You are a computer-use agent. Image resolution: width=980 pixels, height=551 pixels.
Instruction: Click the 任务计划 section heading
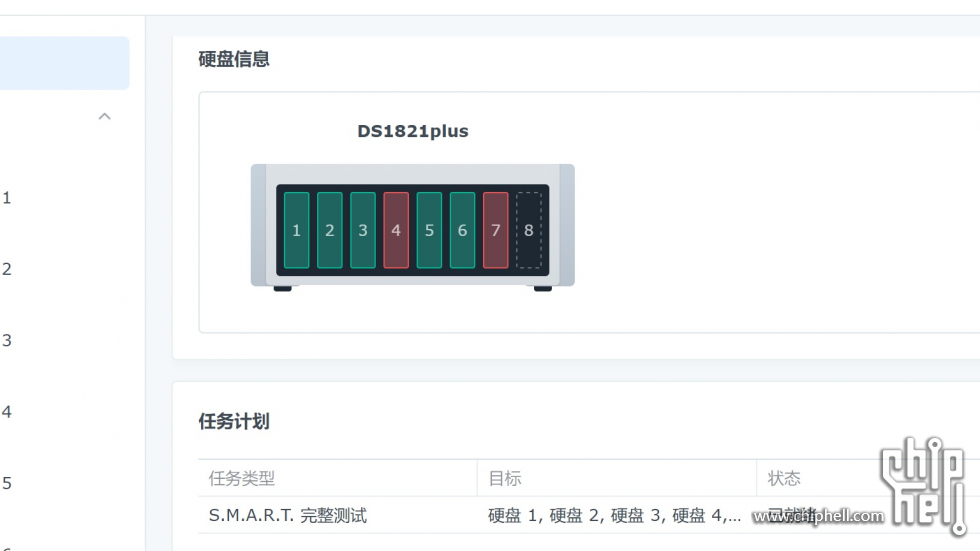click(x=234, y=422)
